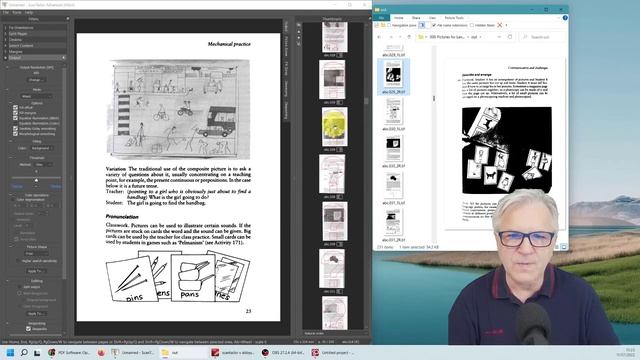Switch to the 'out' folder taskbar button

pyautogui.click(x=182, y=352)
